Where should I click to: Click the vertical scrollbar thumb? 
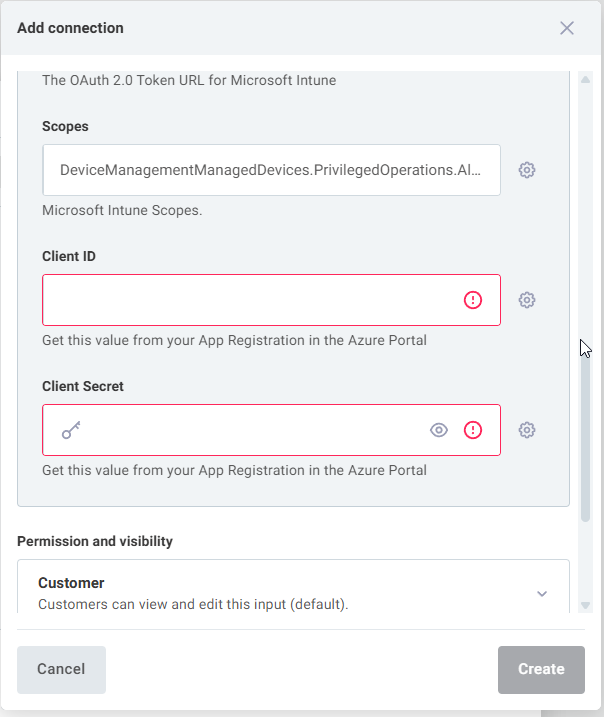coord(585,432)
